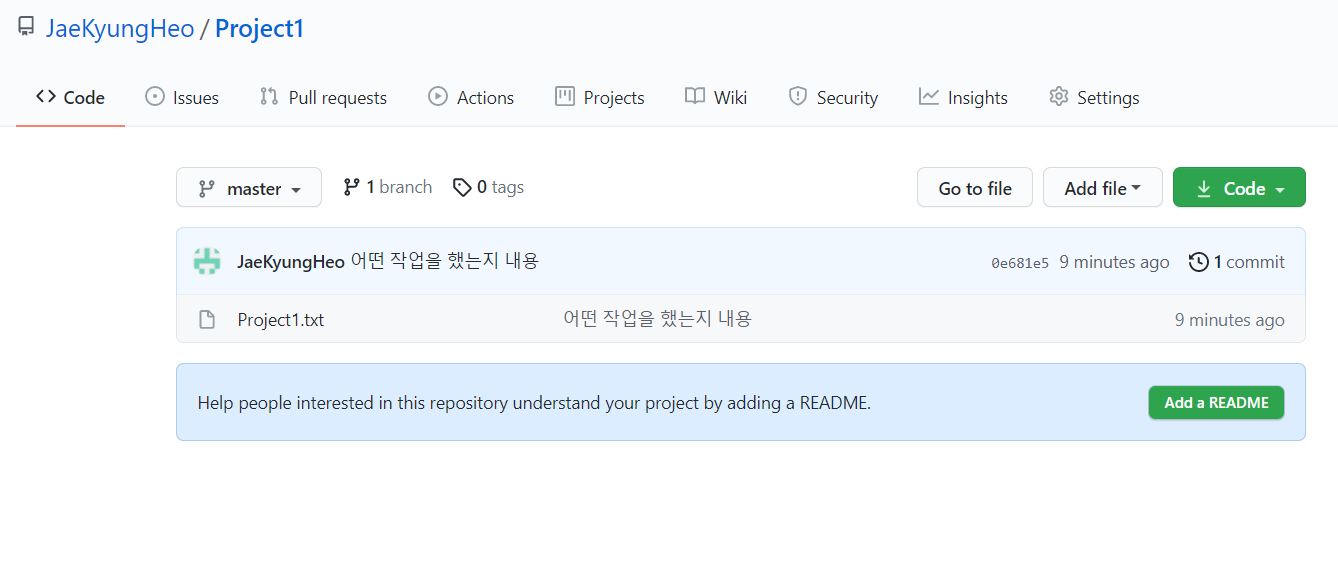
Task: Click '9 minutes ago' beside commit hash
Action: pyautogui.click(x=1114, y=262)
